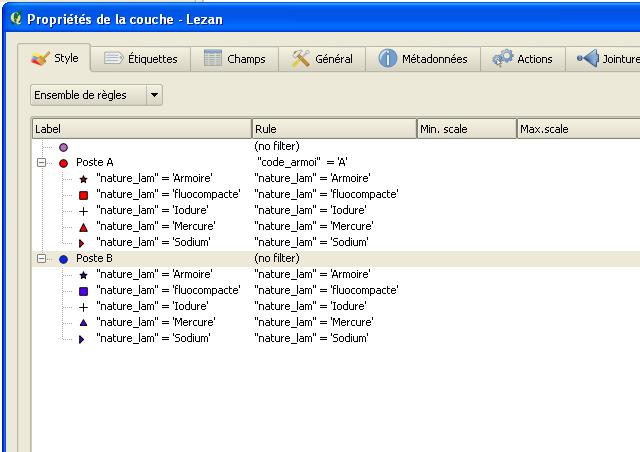Viewport: 640px width, 452px height.
Task: Switch to the Étiquettes tab
Action: pos(141,59)
